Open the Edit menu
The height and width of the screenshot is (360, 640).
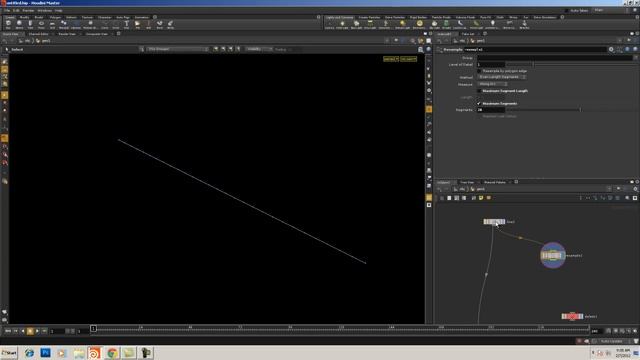16,11
